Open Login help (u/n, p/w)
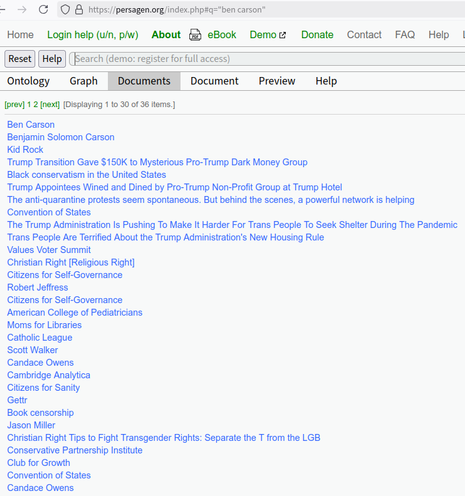The width and height of the screenshot is (465, 496). (93, 35)
